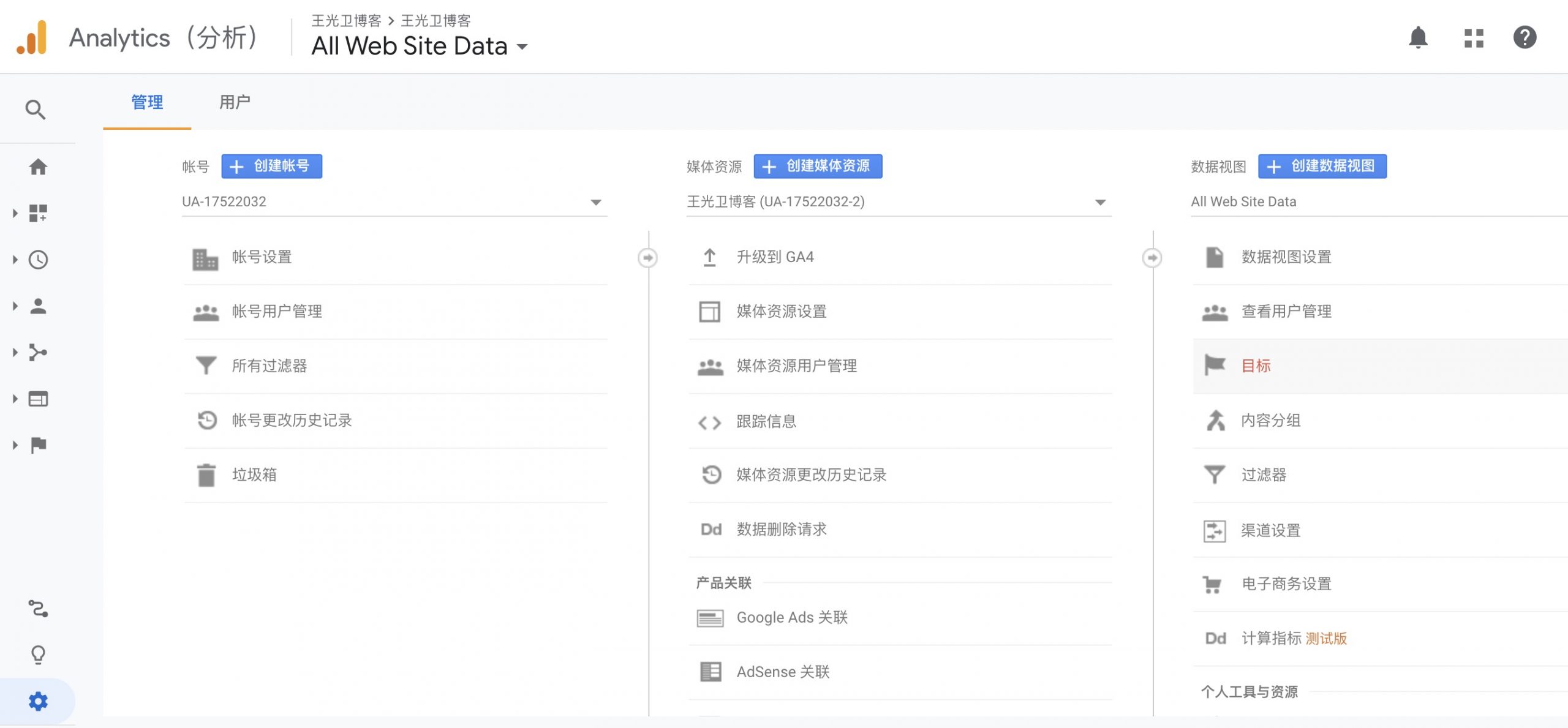Click the upload arrow icon beside 升级到 GA4
1568x728 pixels.
tap(709, 257)
